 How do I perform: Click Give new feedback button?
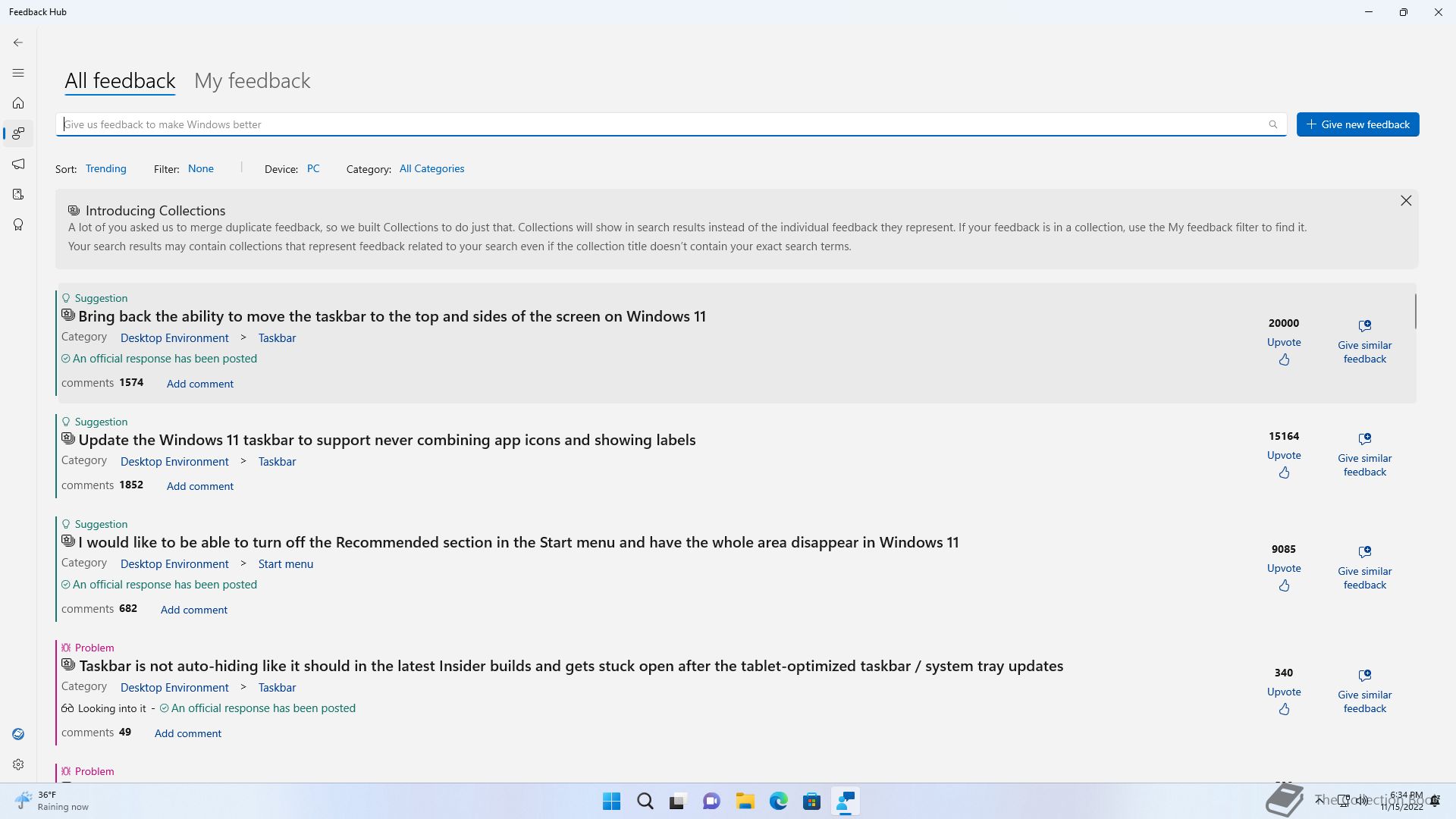pyautogui.click(x=1357, y=124)
